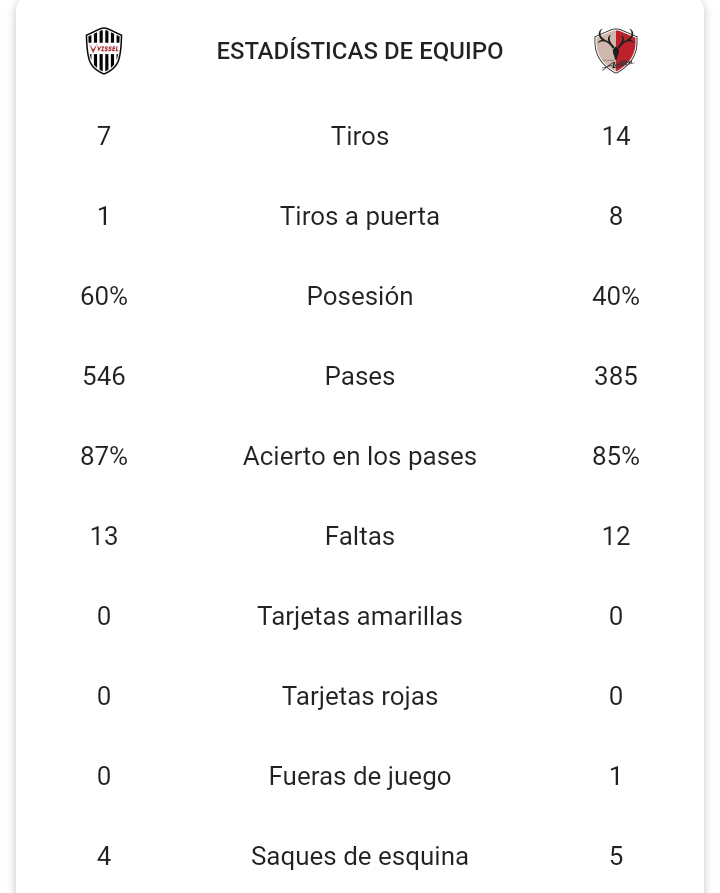
Task: Select the Faltas stat label
Action: (360, 536)
